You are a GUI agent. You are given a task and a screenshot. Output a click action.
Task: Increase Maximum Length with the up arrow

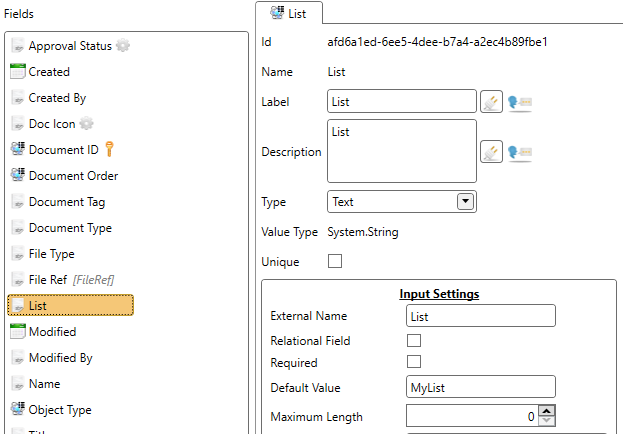[x=547, y=411]
